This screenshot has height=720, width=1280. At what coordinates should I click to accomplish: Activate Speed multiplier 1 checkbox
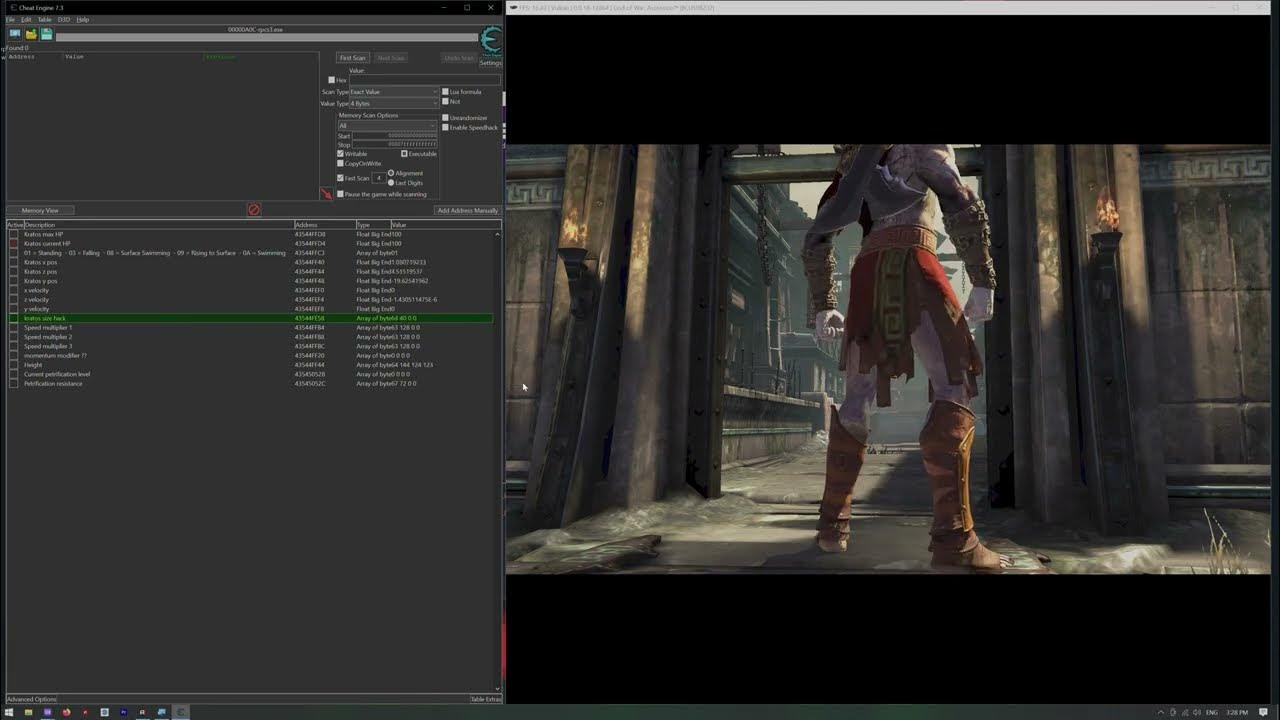tap(13, 328)
